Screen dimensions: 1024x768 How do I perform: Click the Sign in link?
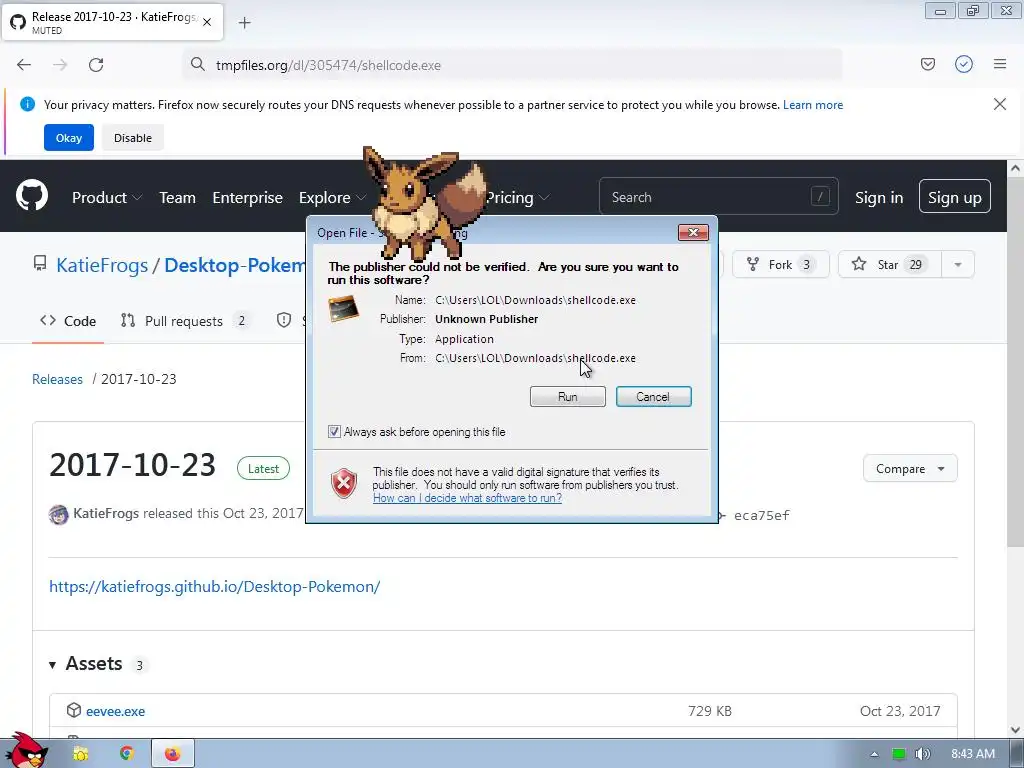pyautogui.click(x=879, y=197)
